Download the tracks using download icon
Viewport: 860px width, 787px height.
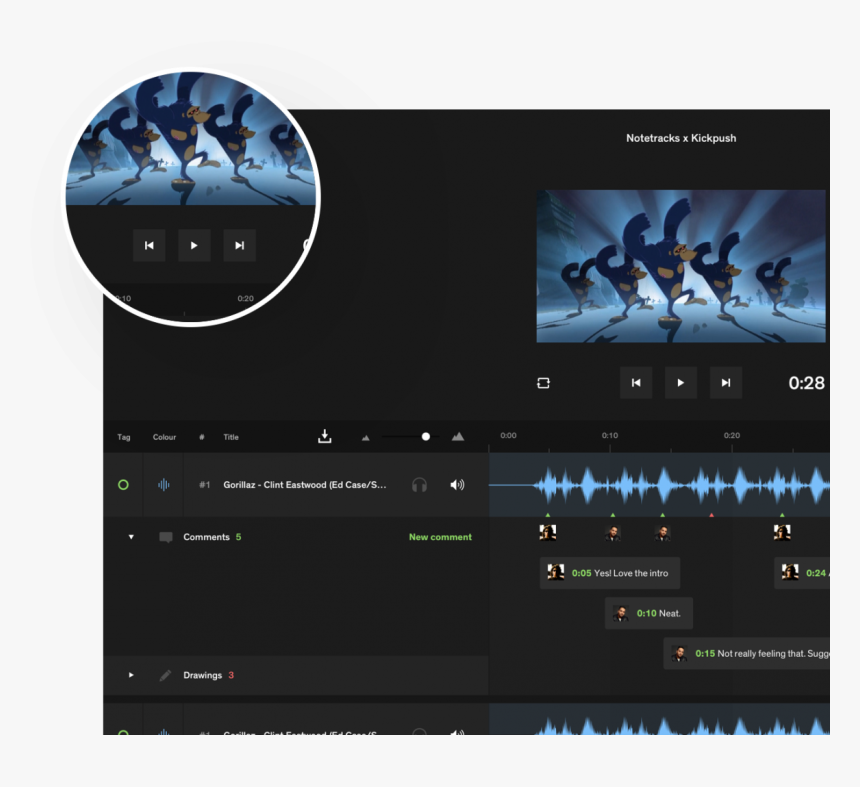tap(325, 437)
